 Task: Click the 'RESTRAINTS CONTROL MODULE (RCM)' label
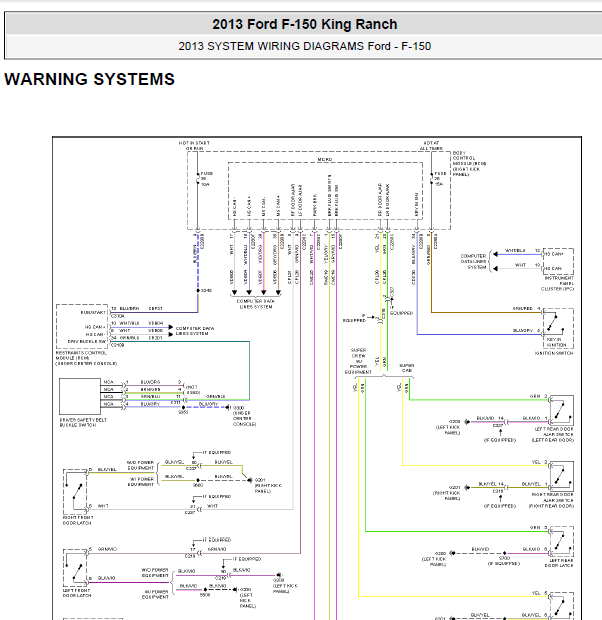coord(86,358)
